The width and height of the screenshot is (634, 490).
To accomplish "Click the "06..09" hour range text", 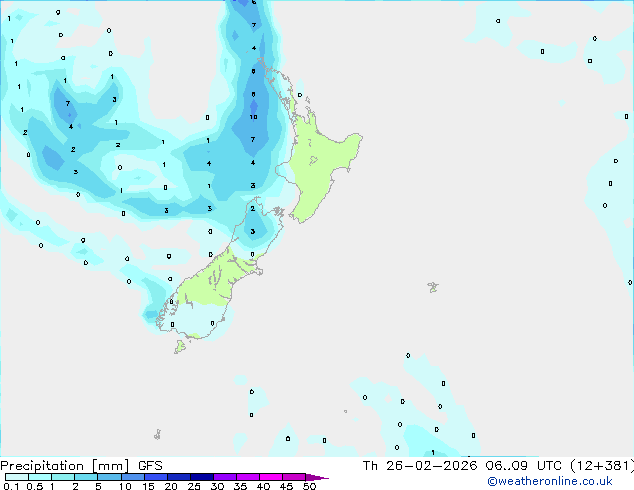I will 507,466.
